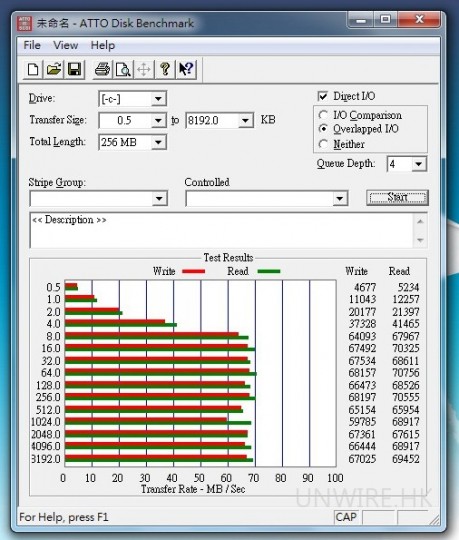Click the Description scrollbar down arrow
The width and height of the screenshot is (459, 540).
coord(420,240)
